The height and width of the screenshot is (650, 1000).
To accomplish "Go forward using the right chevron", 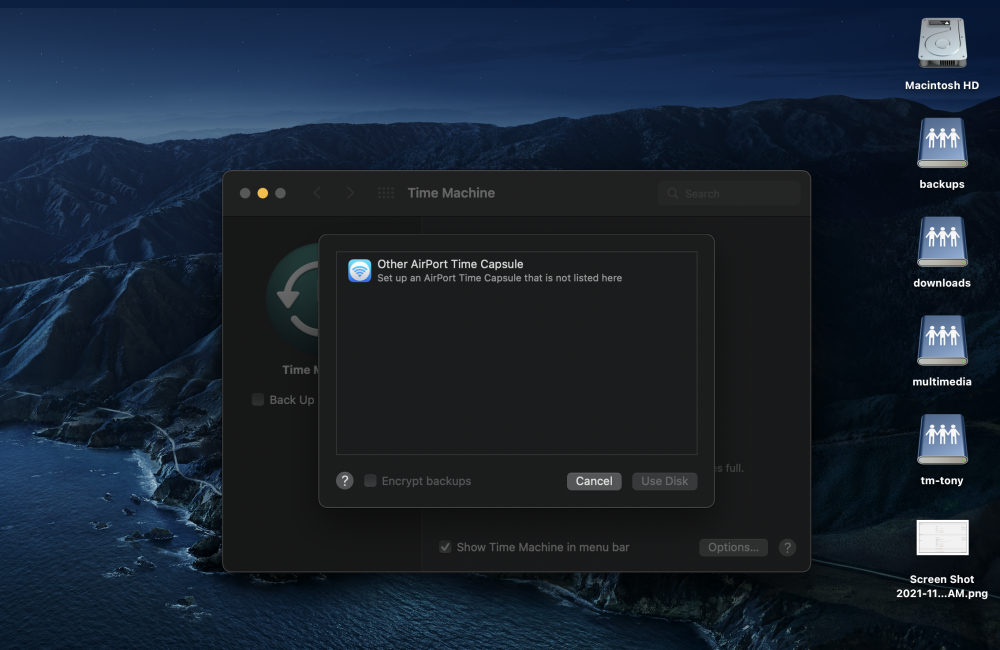I will tap(350, 193).
